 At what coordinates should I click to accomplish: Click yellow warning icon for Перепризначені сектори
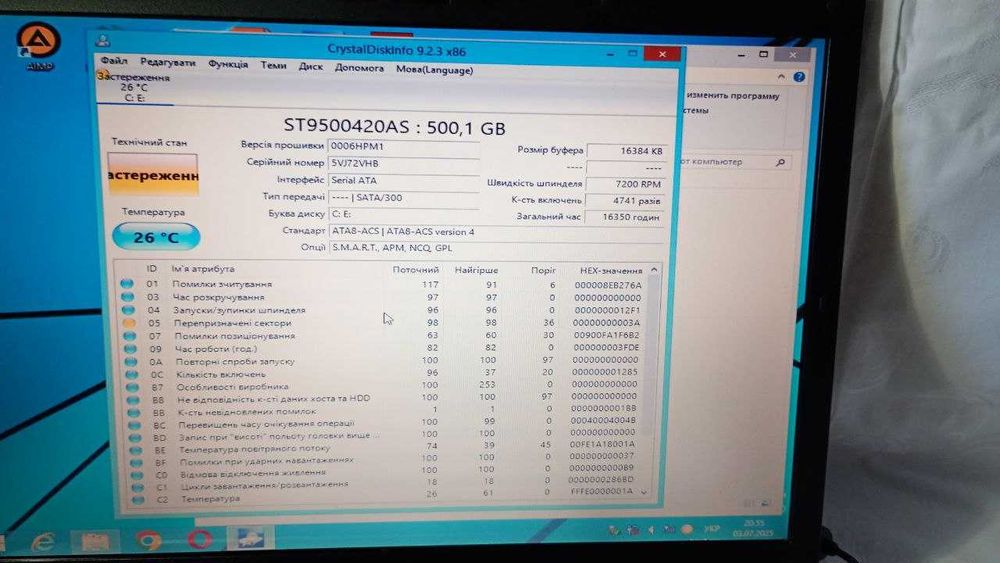129,323
